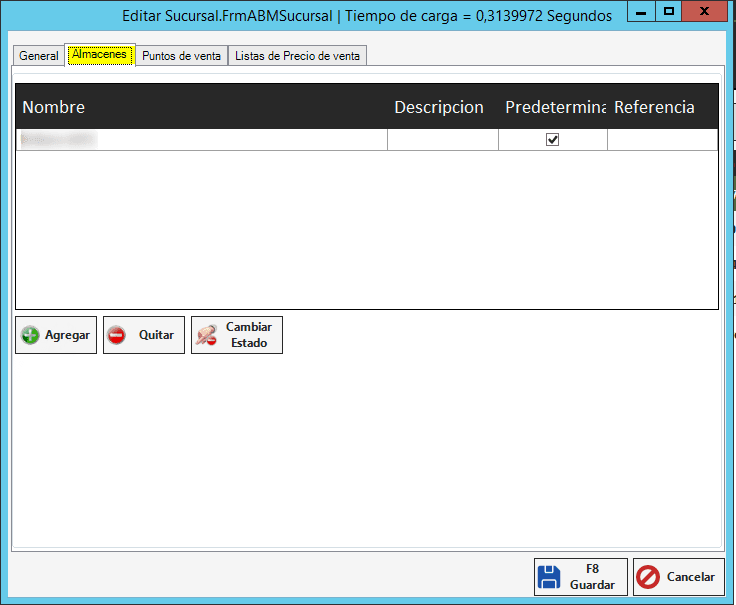Click the red prohibition Cancelar icon
The width and height of the screenshot is (736, 605).
[x=648, y=577]
